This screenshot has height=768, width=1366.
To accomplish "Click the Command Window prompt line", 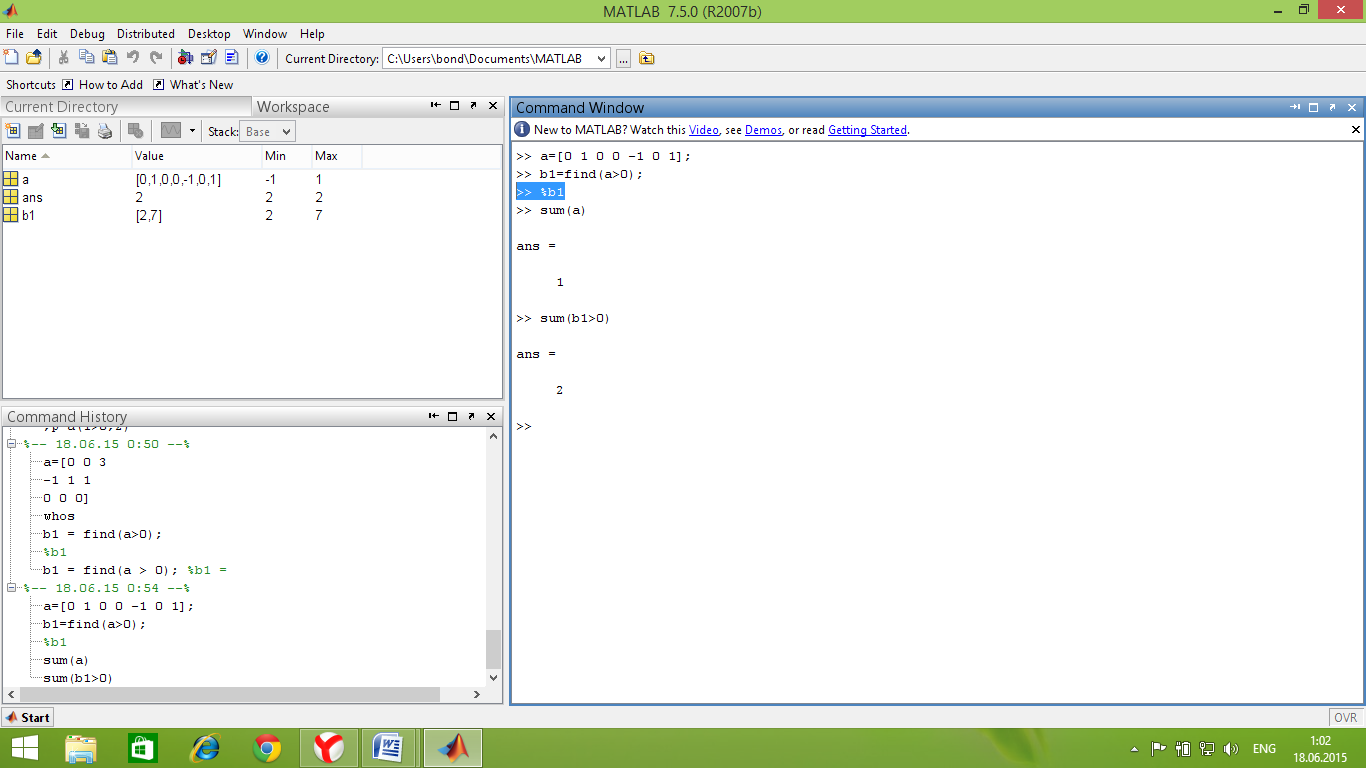I will [523, 427].
